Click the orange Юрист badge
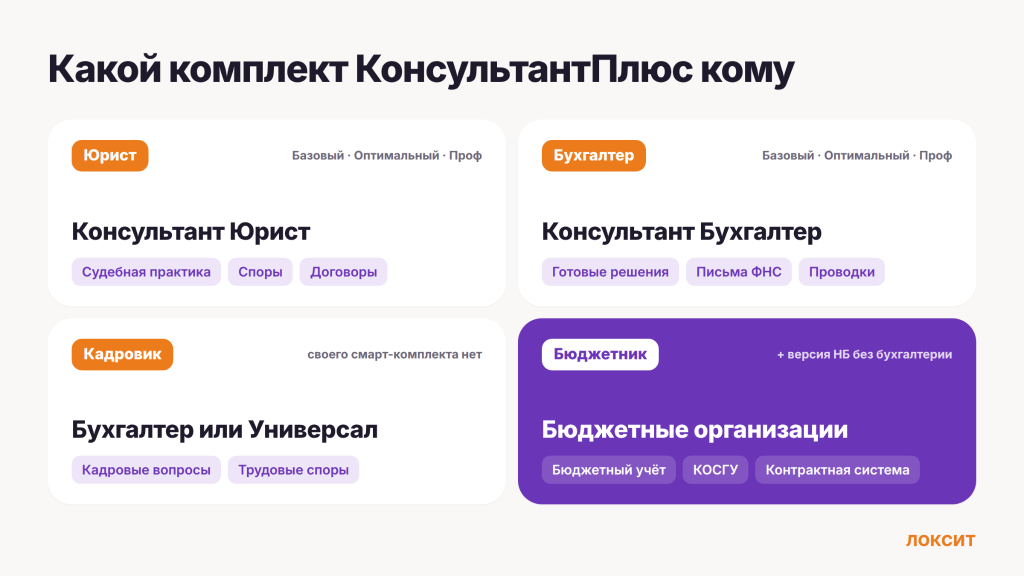Image resolution: width=1024 pixels, height=576 pixels. 110,155
